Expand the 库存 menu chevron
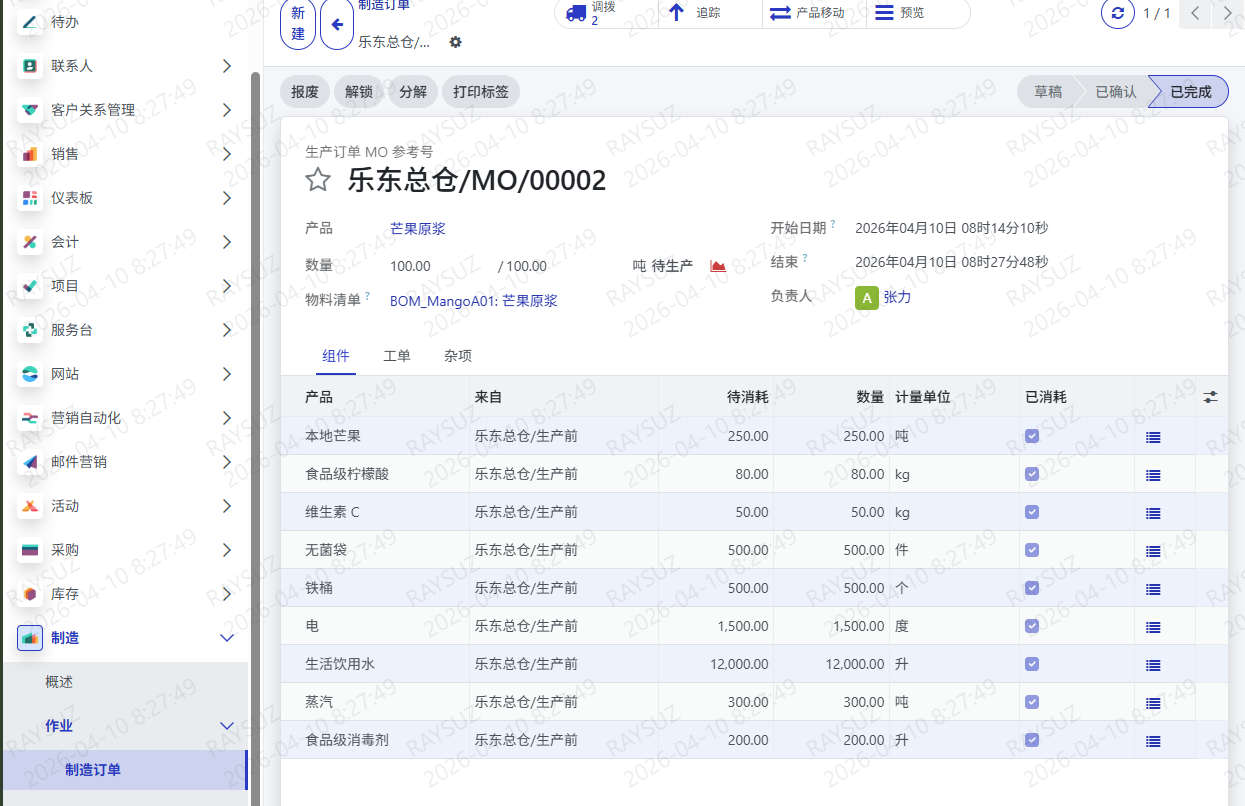Screen dimensions: 1245x806 (x=227, y=594)
